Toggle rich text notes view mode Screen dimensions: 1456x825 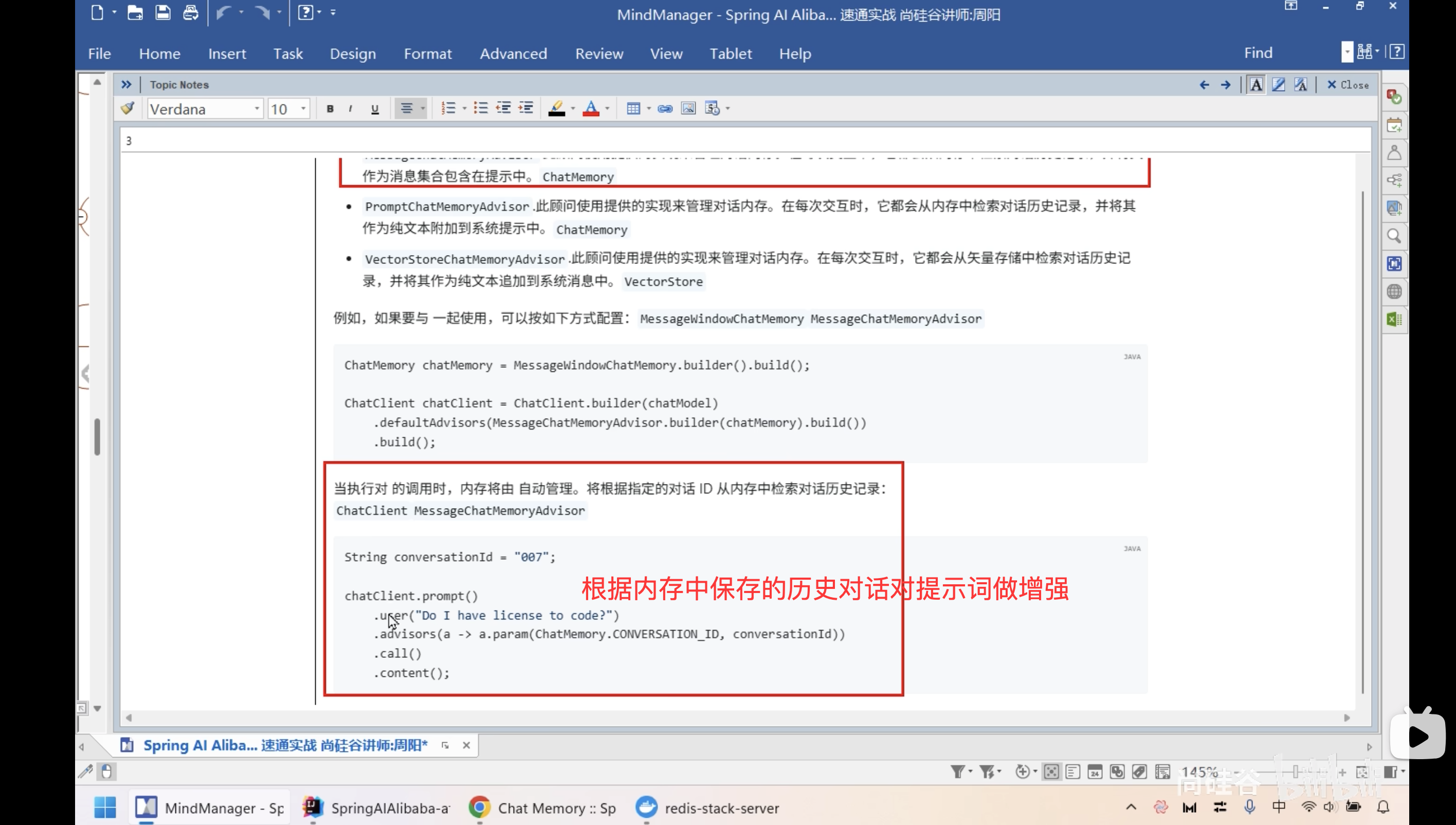(x=1256, y=85)
